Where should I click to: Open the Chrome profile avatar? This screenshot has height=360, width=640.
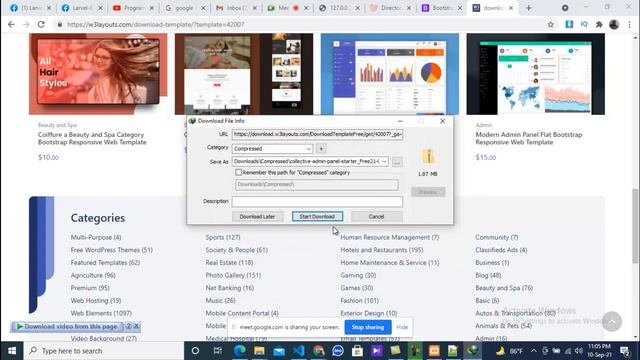pyautogui.click(x=614, y=24)
